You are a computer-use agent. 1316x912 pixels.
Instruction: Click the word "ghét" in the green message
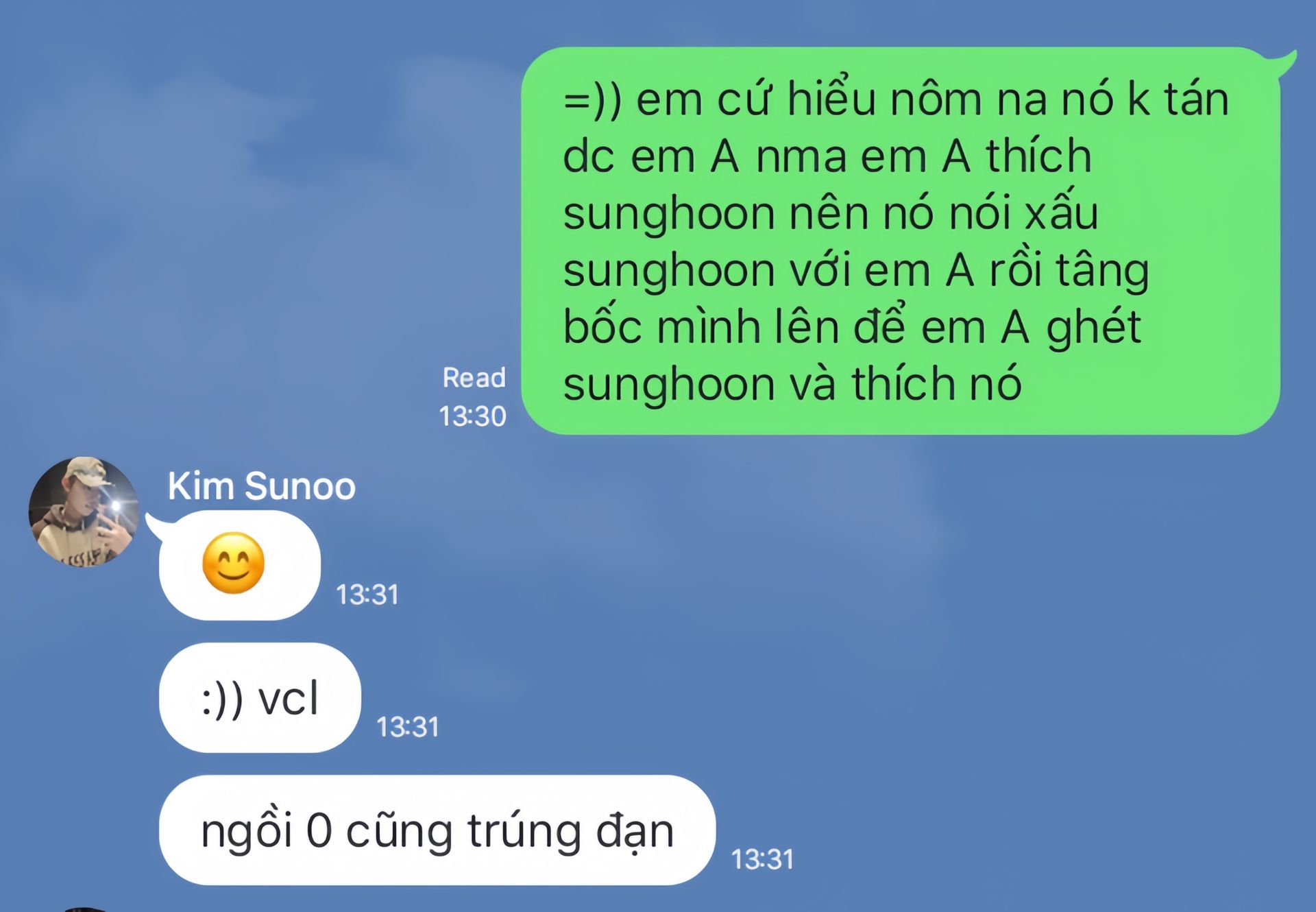tap(1093, 328)
